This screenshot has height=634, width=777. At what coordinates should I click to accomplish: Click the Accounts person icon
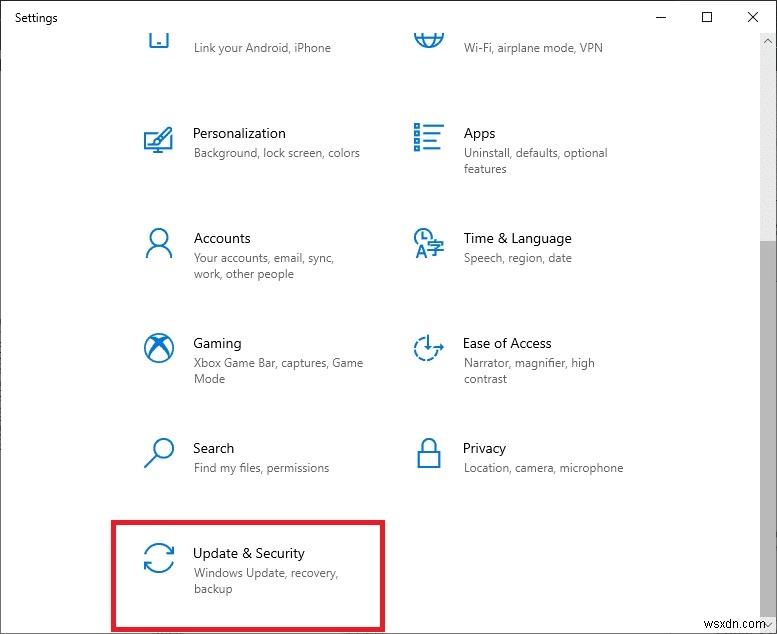(x=159, y=243)
